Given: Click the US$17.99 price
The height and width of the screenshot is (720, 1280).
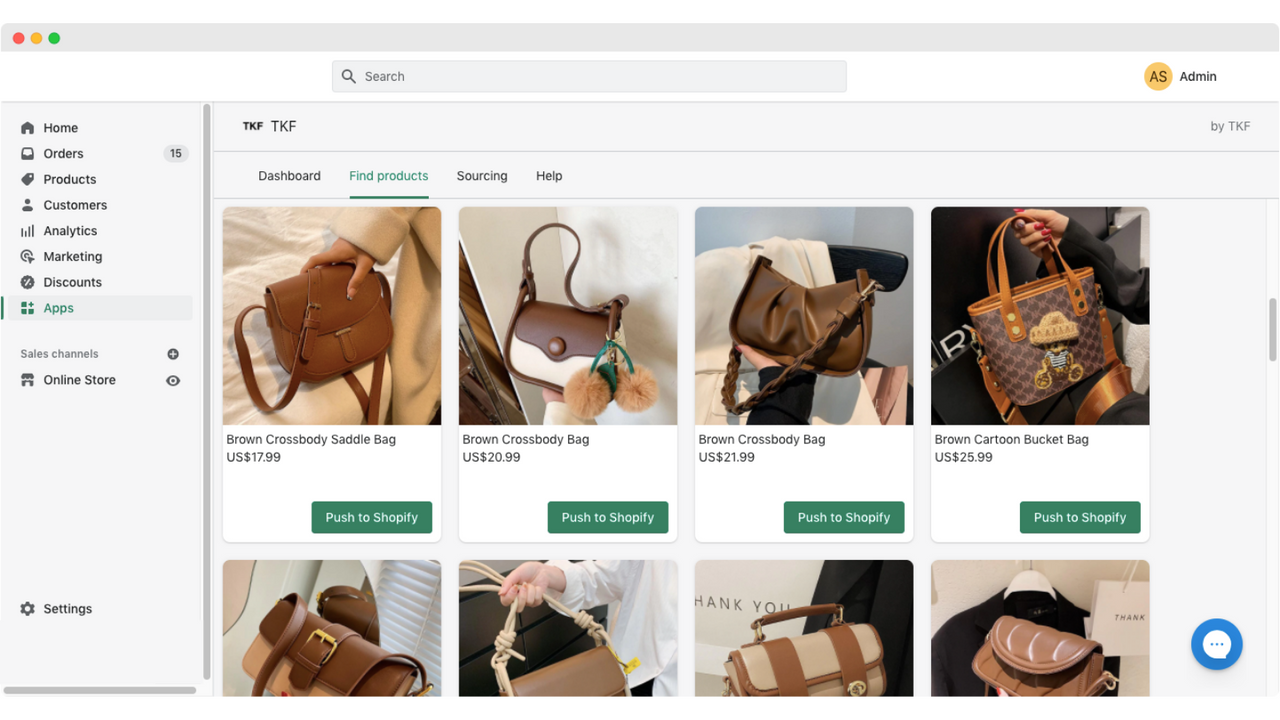Looking at the screenshot, I should 254,457.
